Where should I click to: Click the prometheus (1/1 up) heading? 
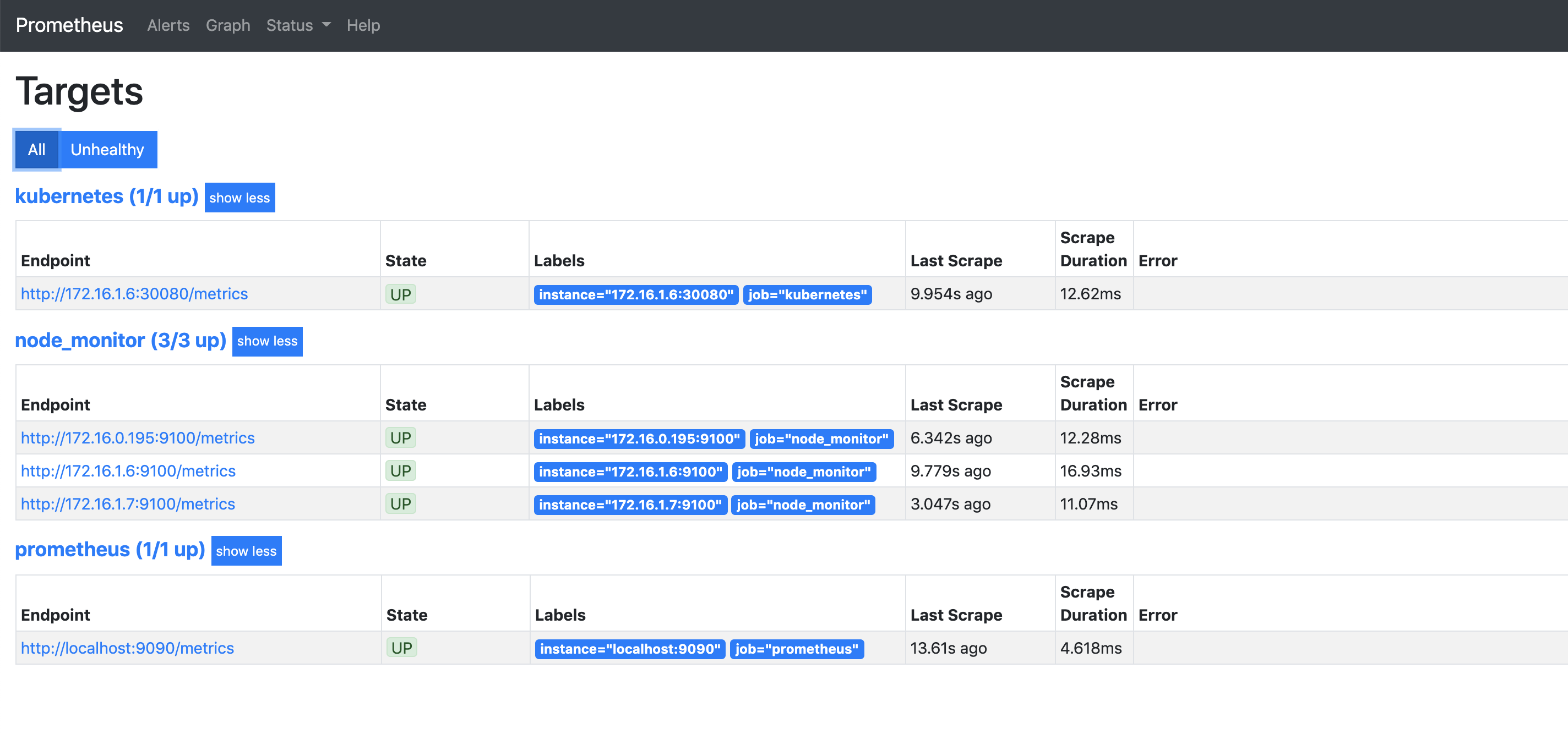pyautogui.click(x=110, y=550)
